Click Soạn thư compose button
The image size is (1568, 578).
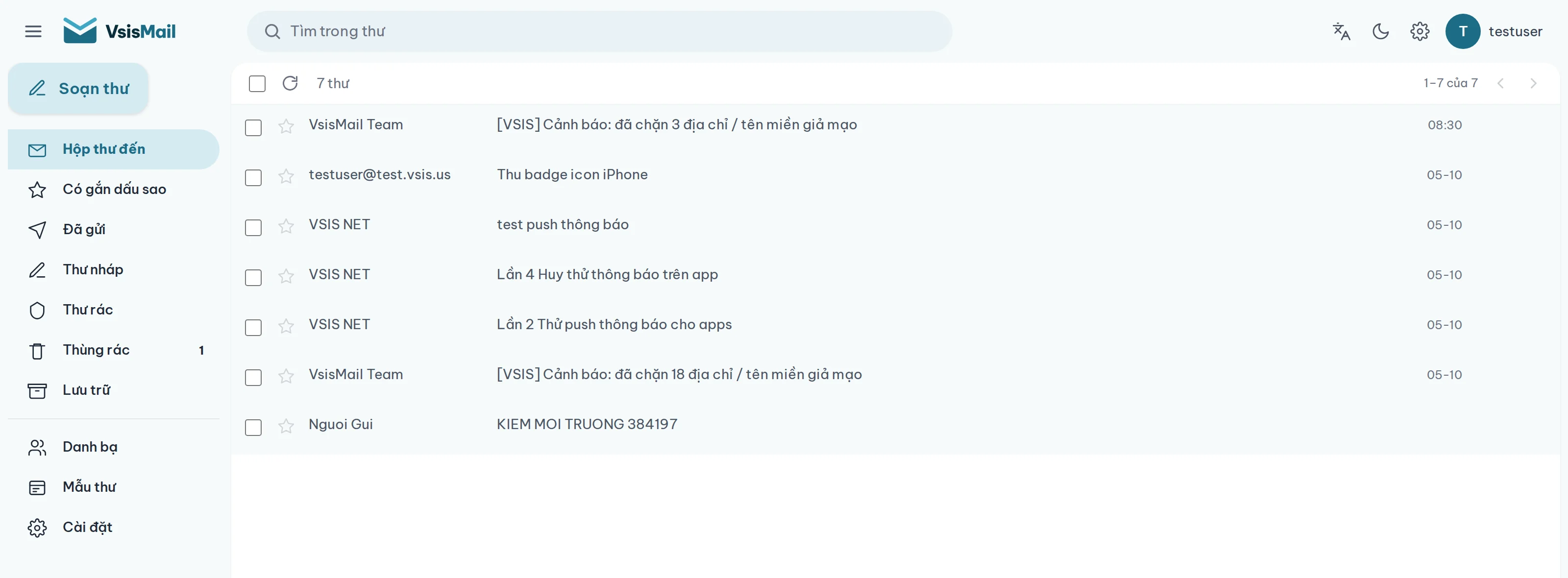78,89
